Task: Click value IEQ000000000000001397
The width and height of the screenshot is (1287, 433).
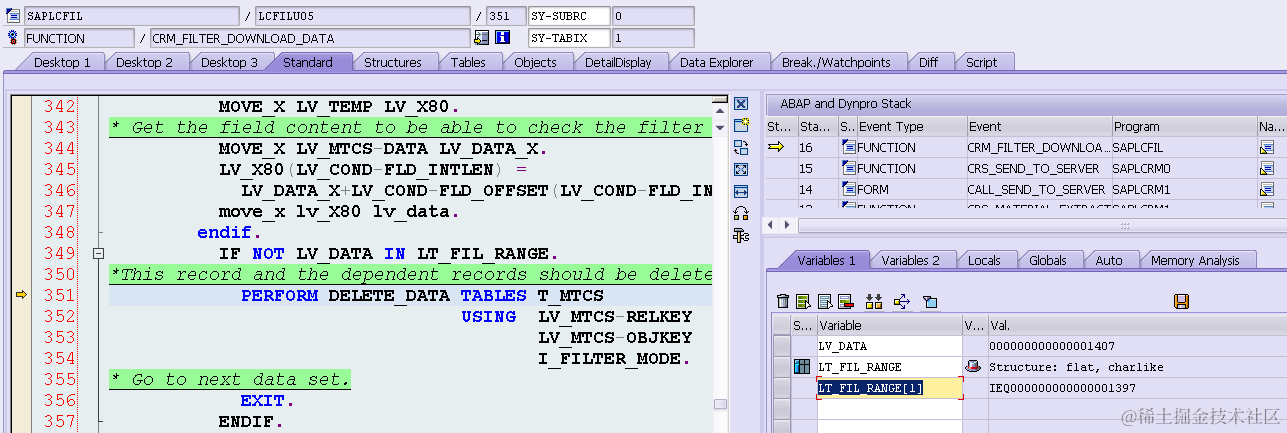Action: [1062, 388]
